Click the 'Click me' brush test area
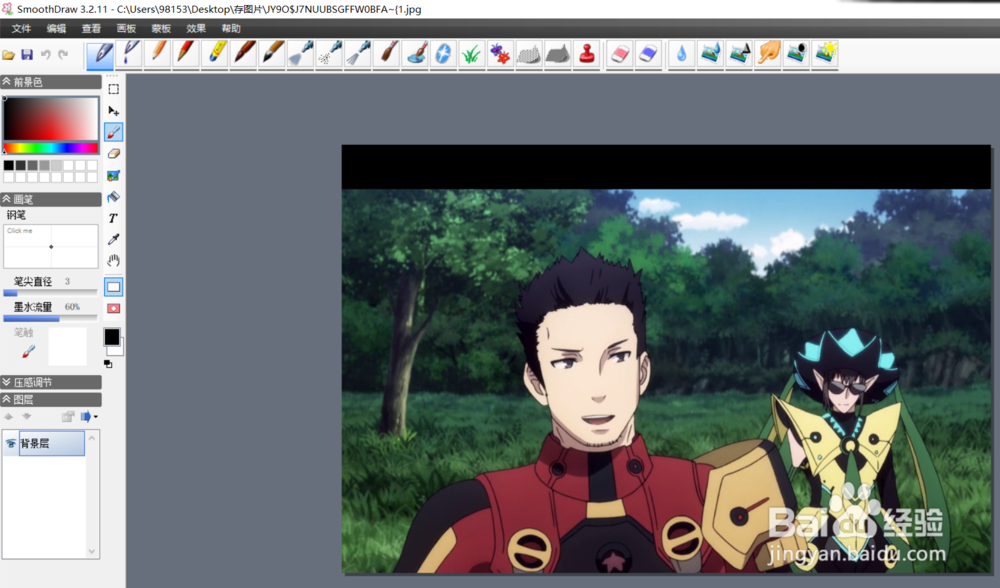 tap(51, 246)
